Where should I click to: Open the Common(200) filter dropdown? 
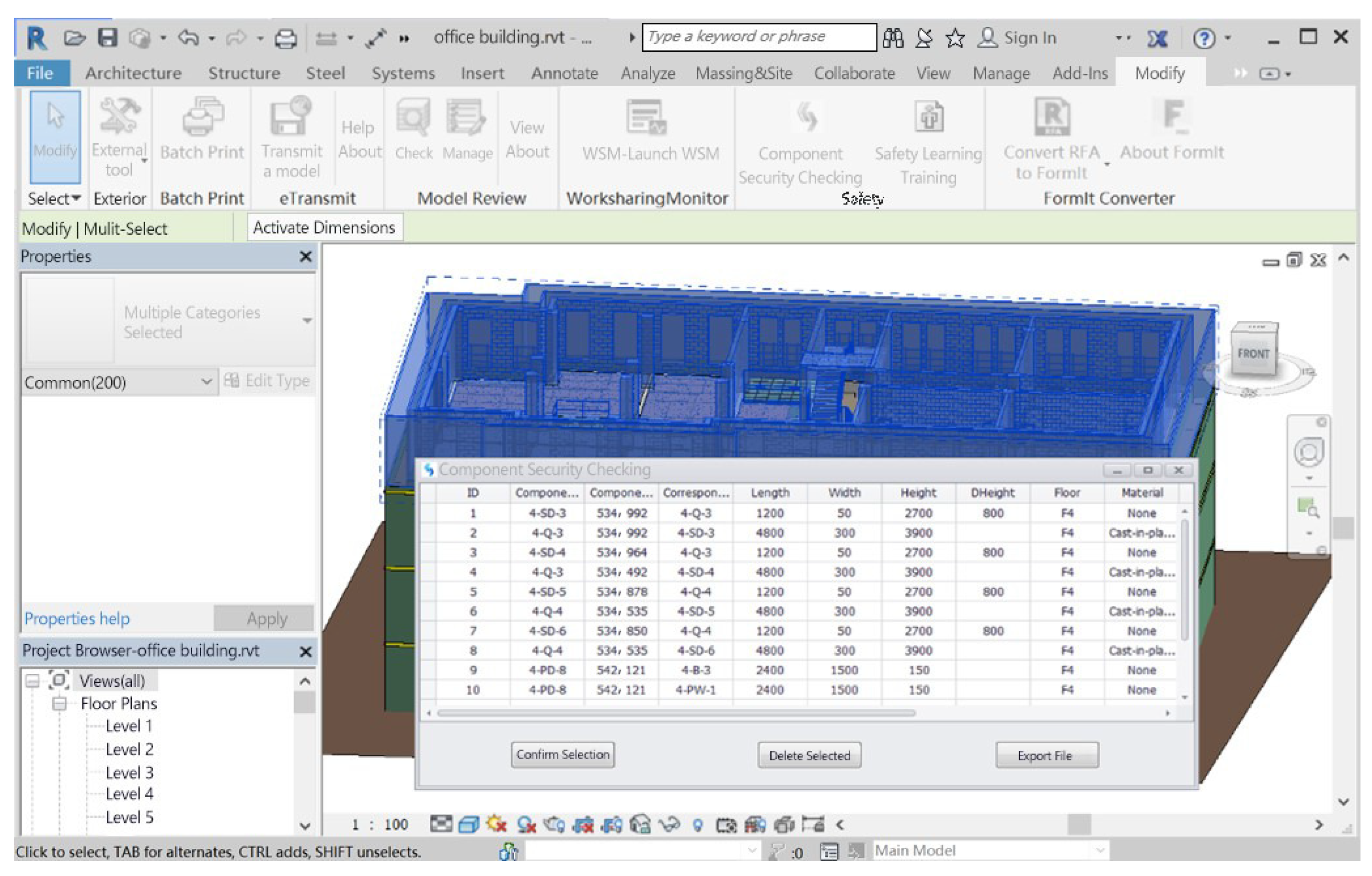[x=206, y=382]
